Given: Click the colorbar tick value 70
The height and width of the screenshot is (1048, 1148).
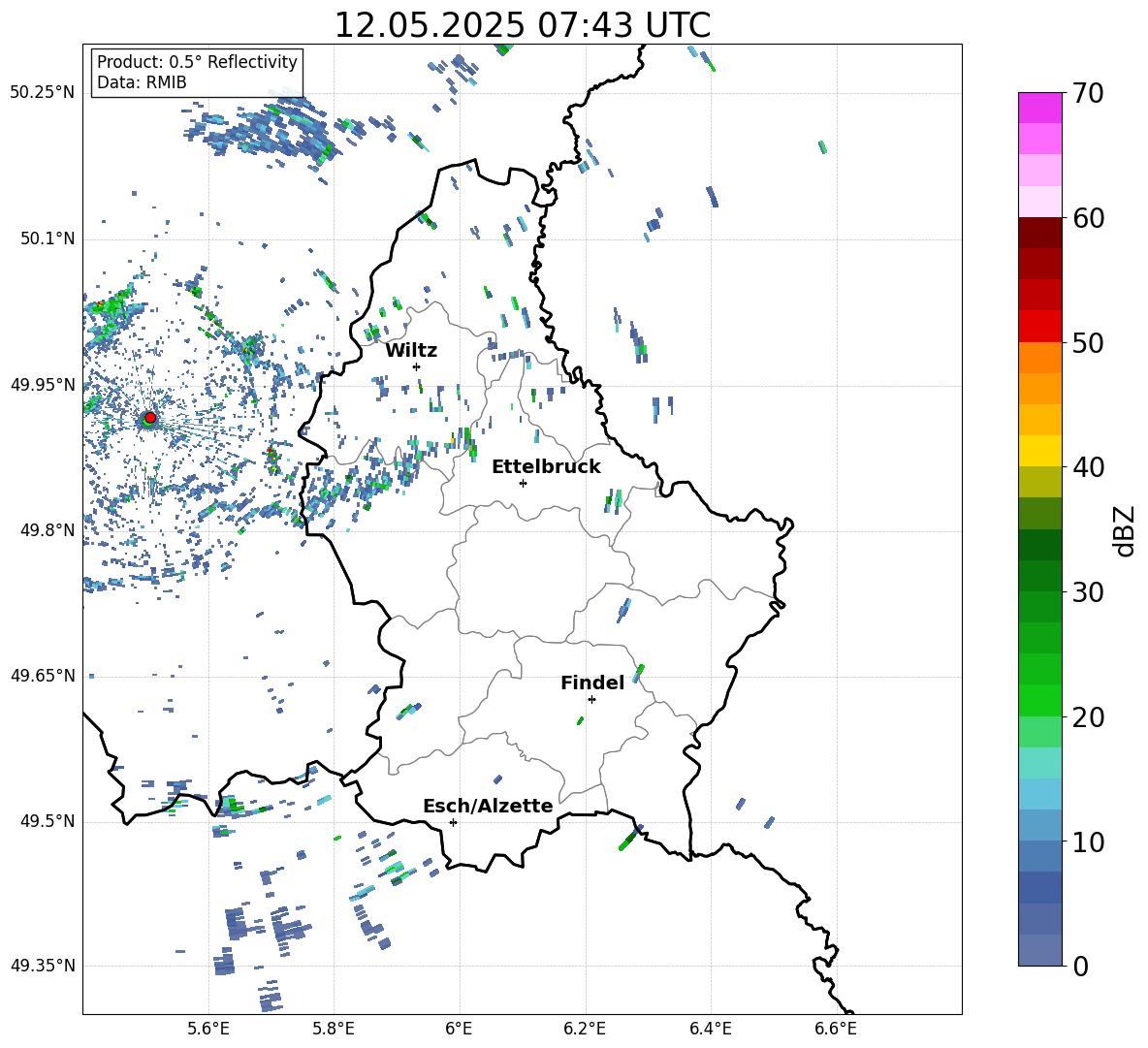Looking at the screenshot, I should pyautogui.click(x=1088, y=93).
